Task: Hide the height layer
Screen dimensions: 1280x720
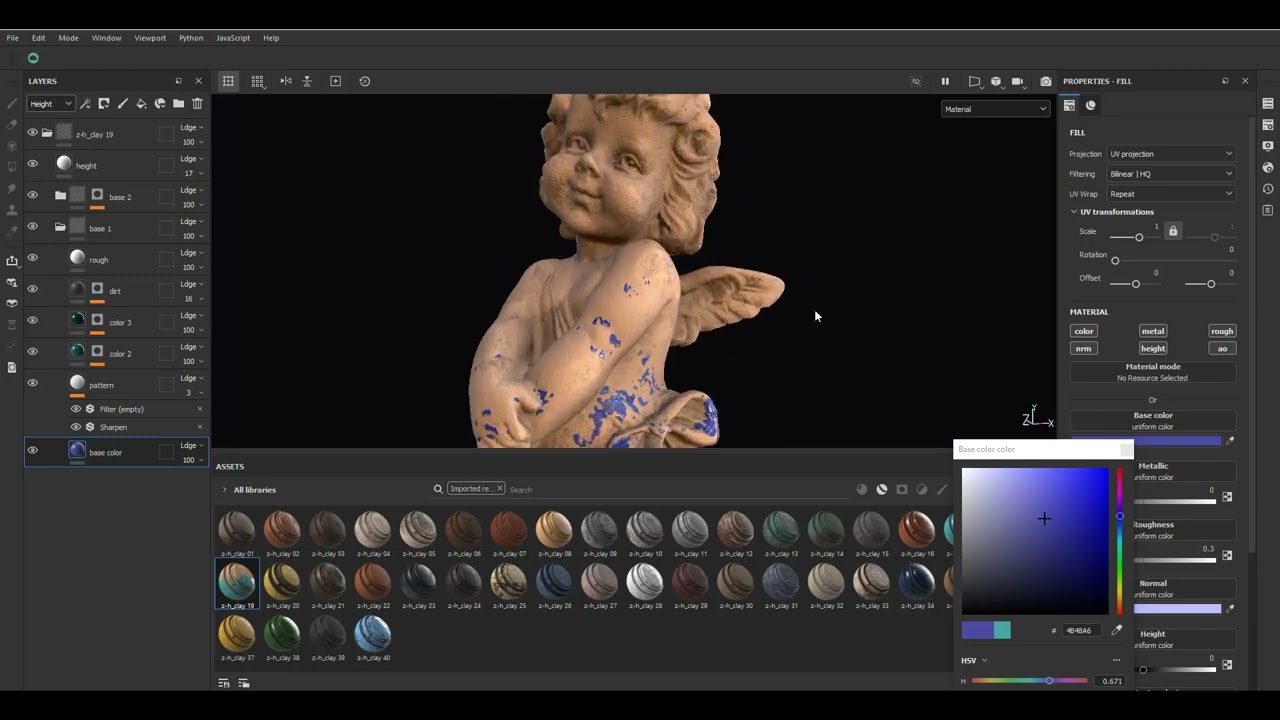Action: [32, 164]
